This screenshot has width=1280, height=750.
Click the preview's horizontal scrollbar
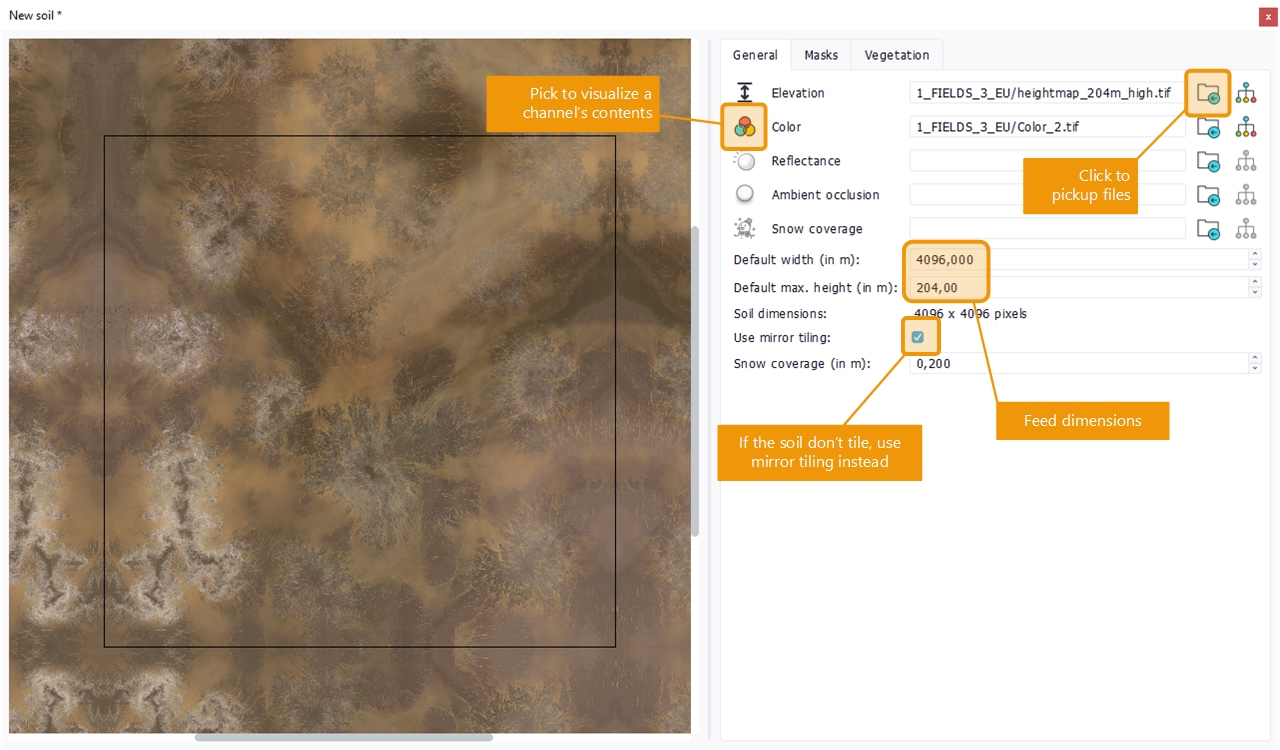coord(343,738)
